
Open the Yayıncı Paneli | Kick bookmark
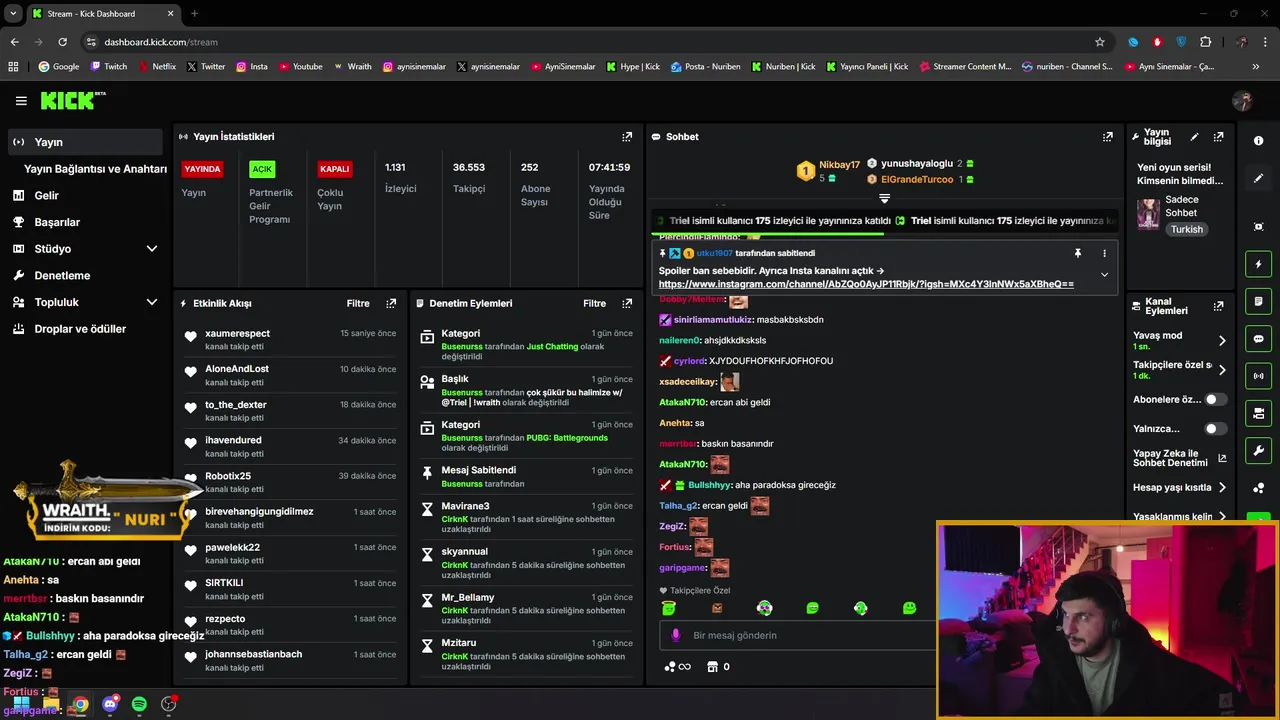pos(867,67)
